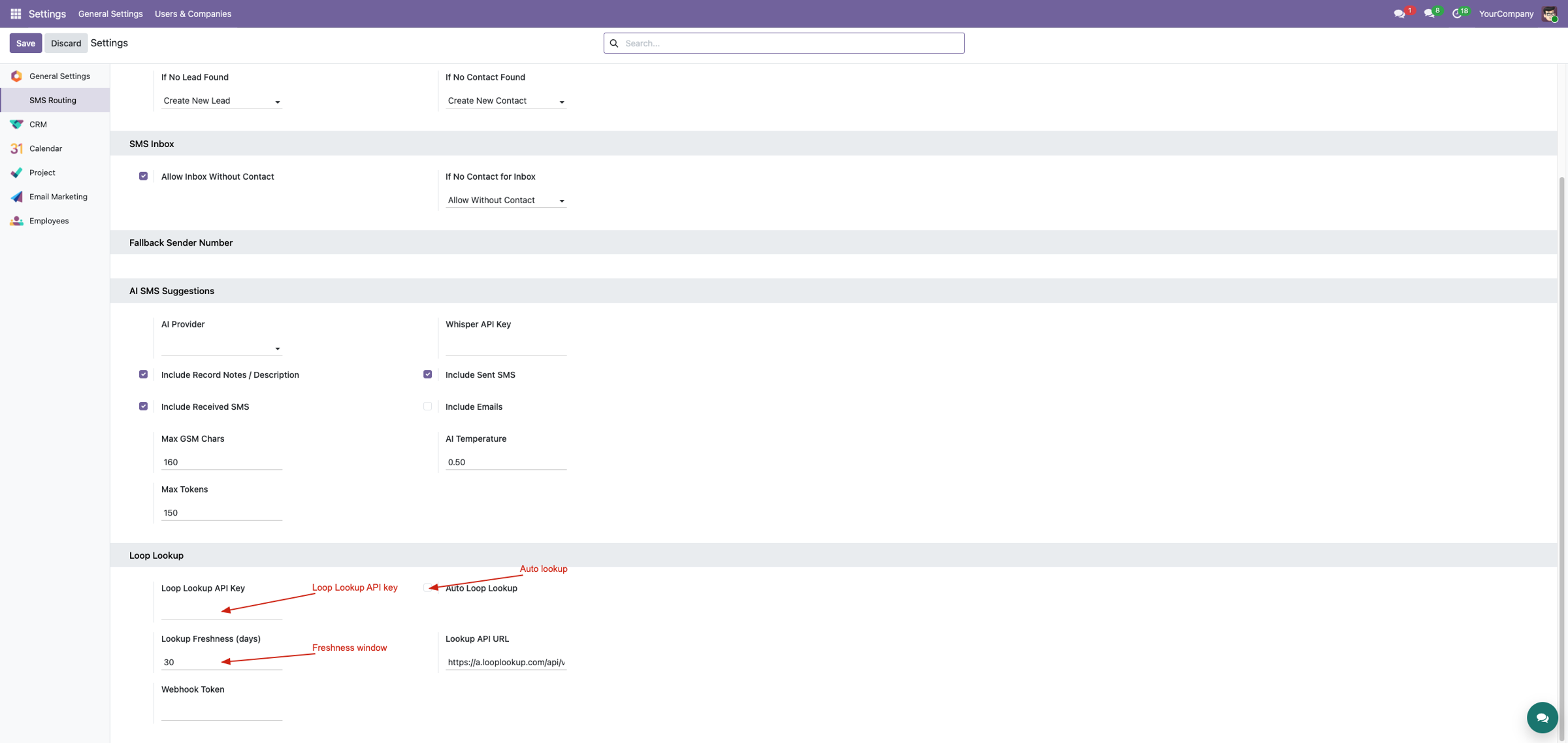Focus the Search input field
This screenshot has width=1568, height=743.
pos(784,43)
